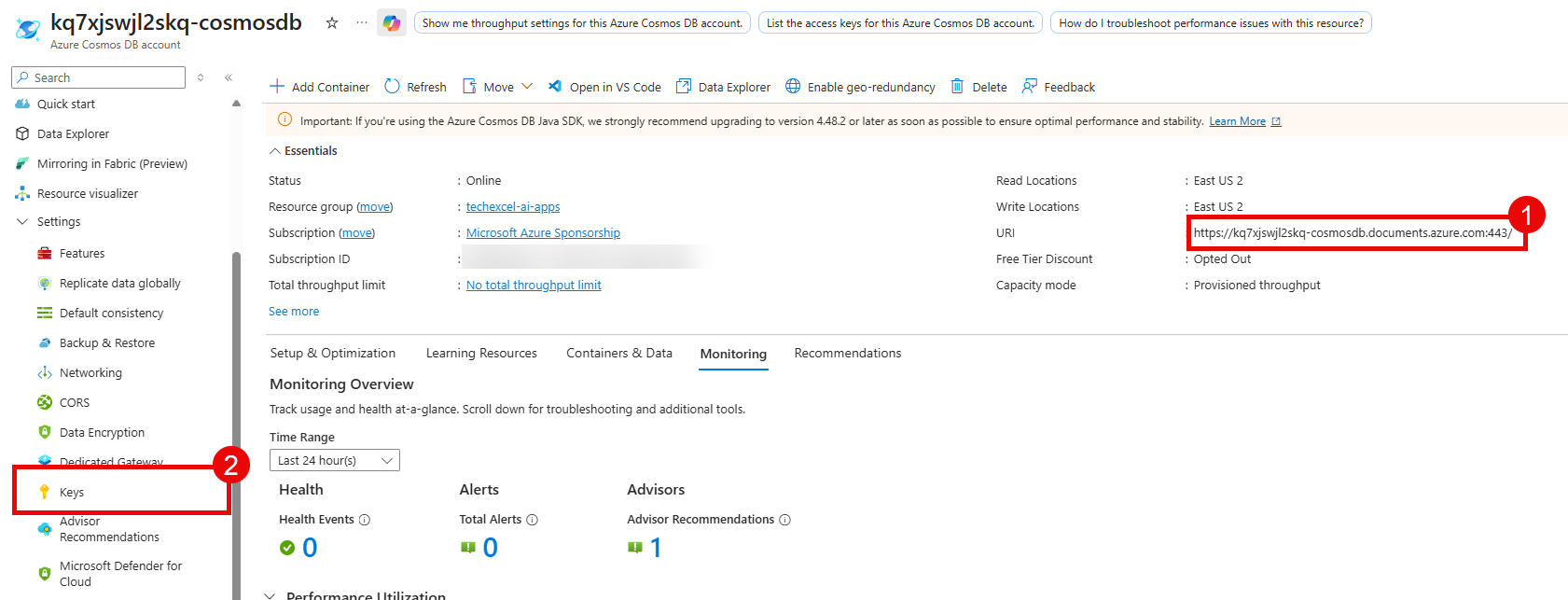The width and height of the screenshot is (1568, 600).
Task: Click Microsoft Azure Sponsorship link
Action: [543, 232]
